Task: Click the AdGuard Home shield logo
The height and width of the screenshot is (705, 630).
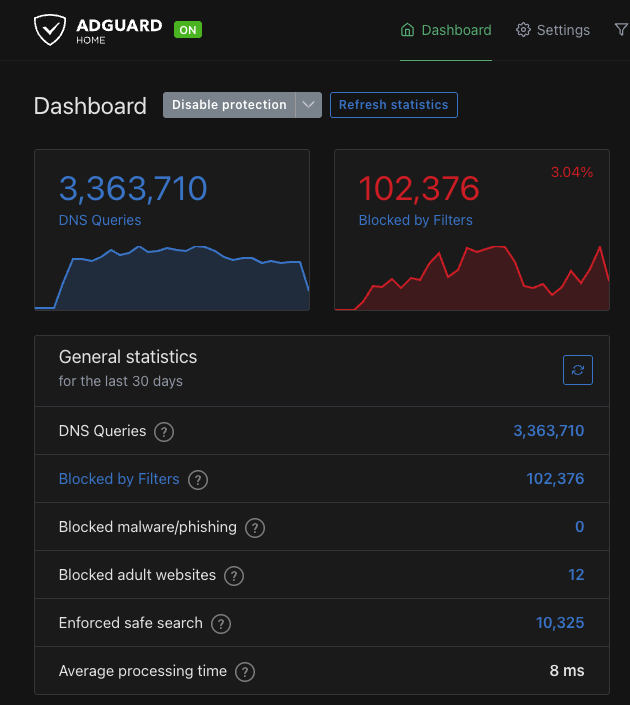Action: pyautogui.click(x=49, y=30)
